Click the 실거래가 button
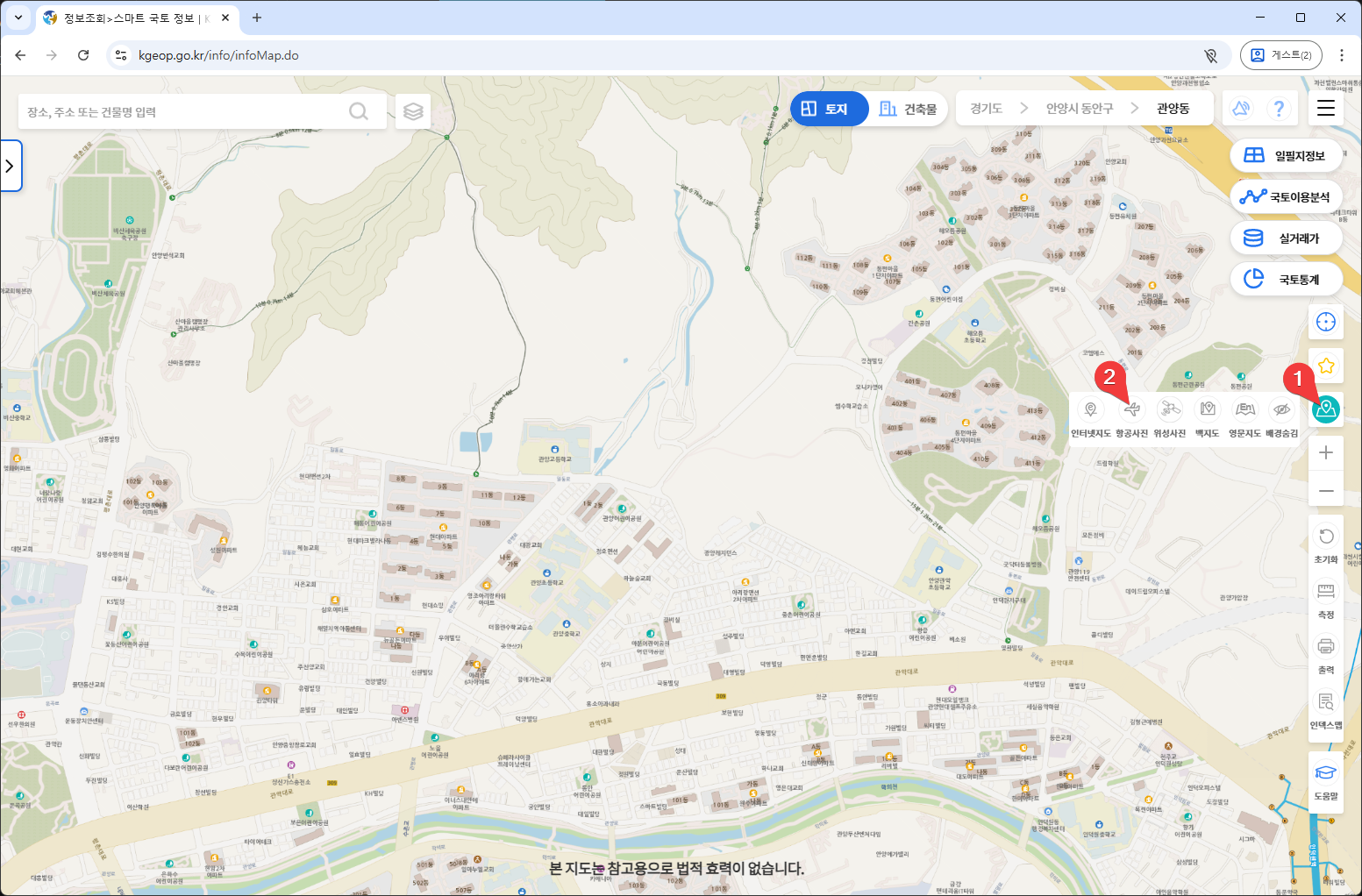 click(x=1286, y=238)
